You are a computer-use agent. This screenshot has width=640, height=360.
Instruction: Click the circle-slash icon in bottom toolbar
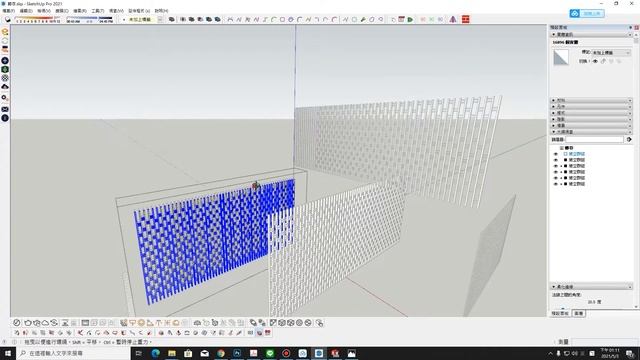[x=17, y=323]
